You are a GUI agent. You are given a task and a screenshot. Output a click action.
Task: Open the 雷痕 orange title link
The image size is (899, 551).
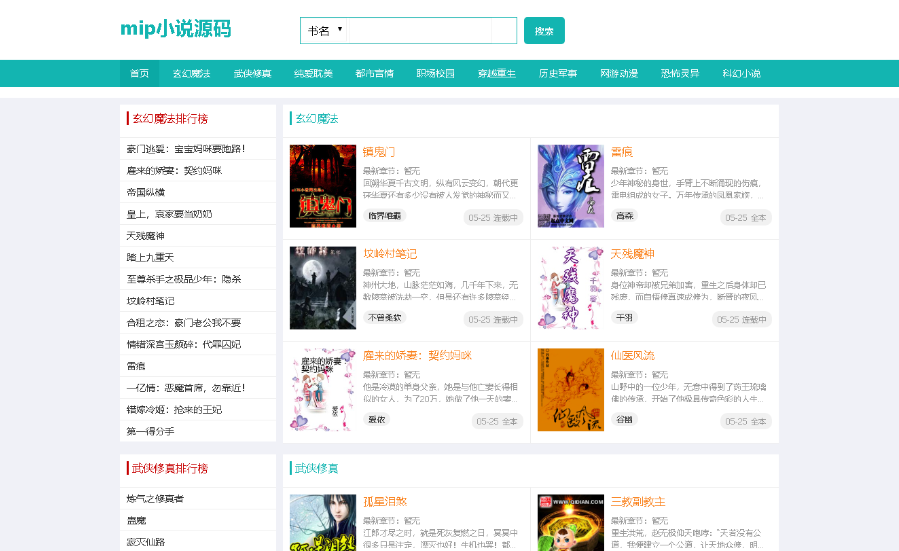[622, 152]
